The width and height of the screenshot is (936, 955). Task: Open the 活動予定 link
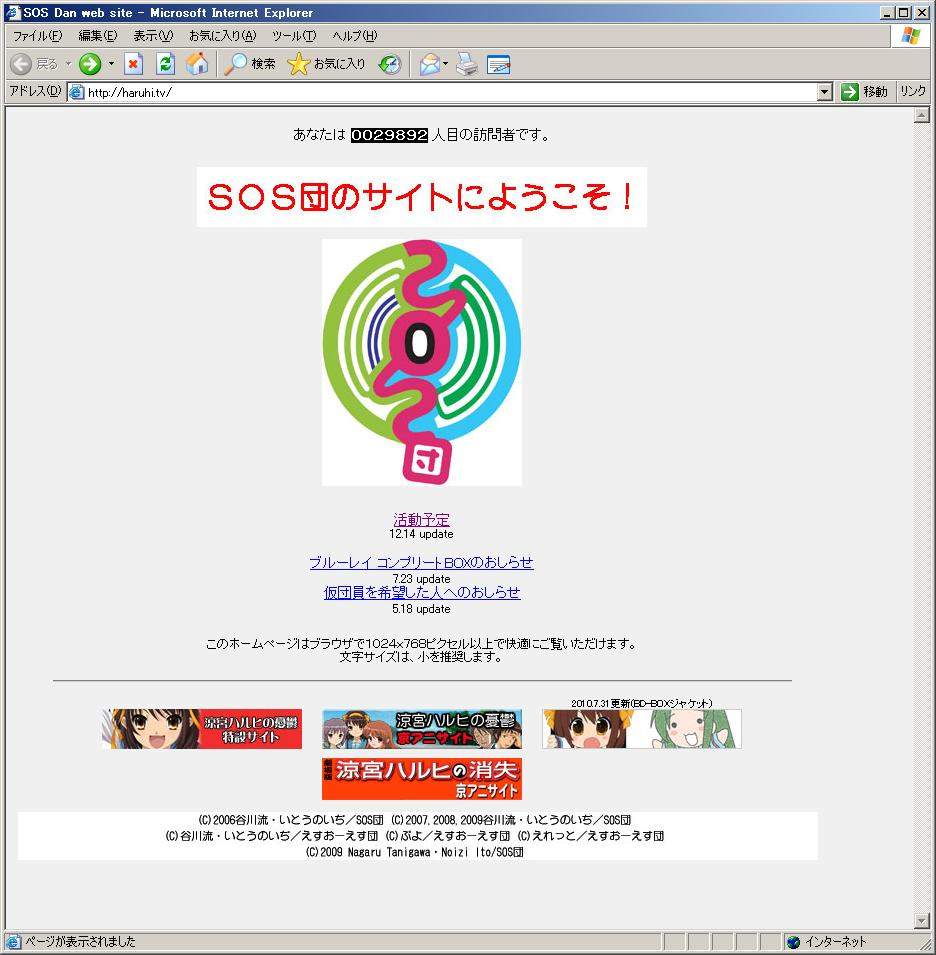(421, 520)
